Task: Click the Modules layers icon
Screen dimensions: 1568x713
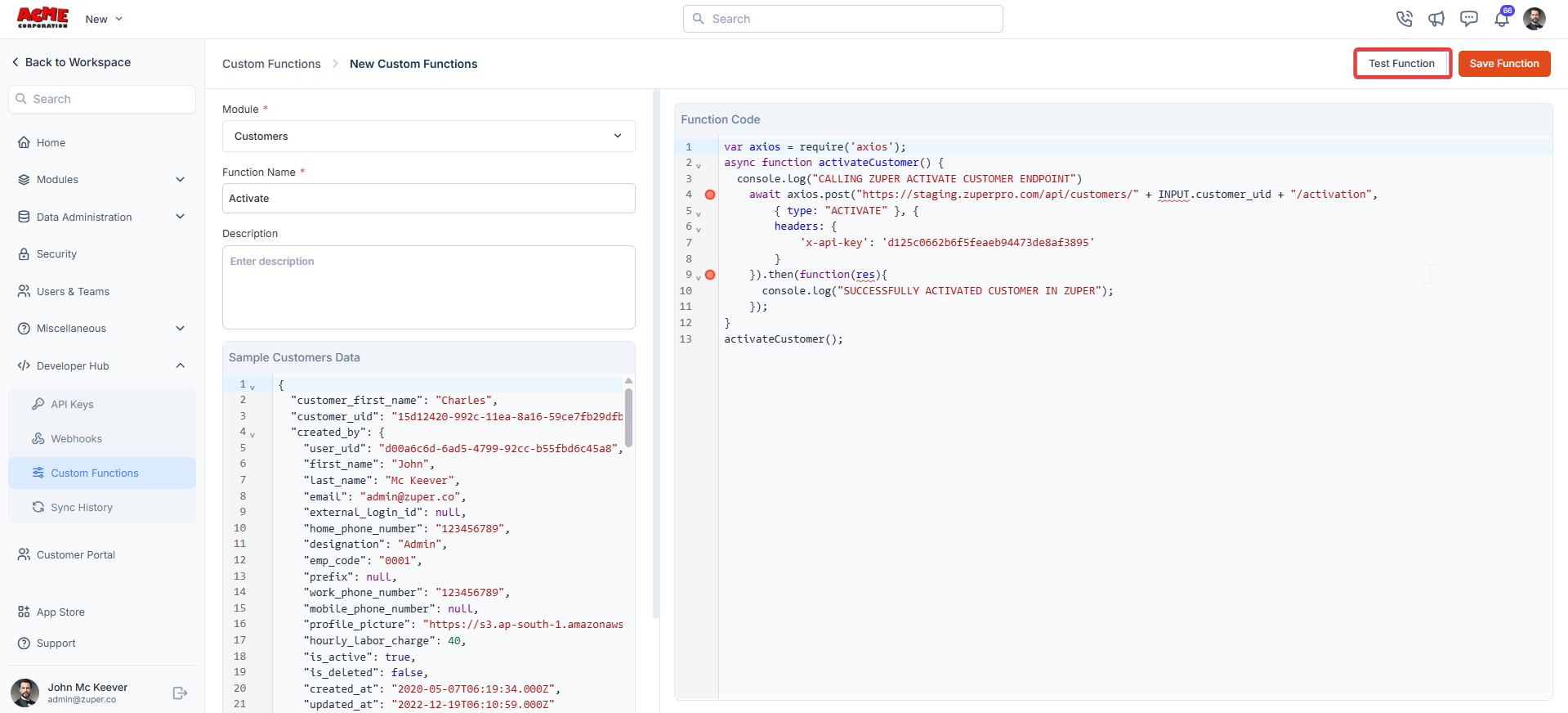Action: [24, 180]
